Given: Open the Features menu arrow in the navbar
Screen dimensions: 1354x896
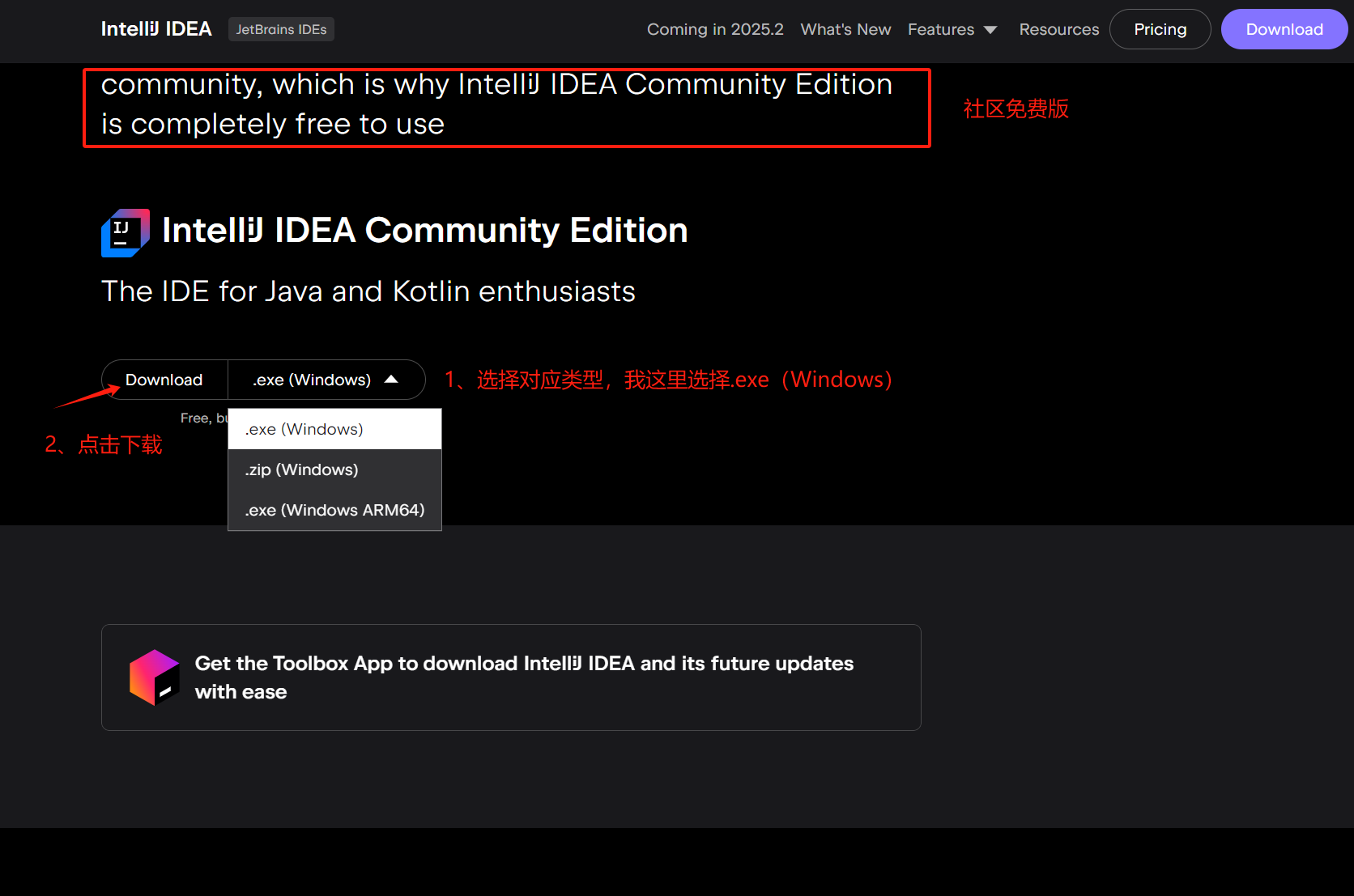Looking at the screenshot, I should tap(990, 30).
